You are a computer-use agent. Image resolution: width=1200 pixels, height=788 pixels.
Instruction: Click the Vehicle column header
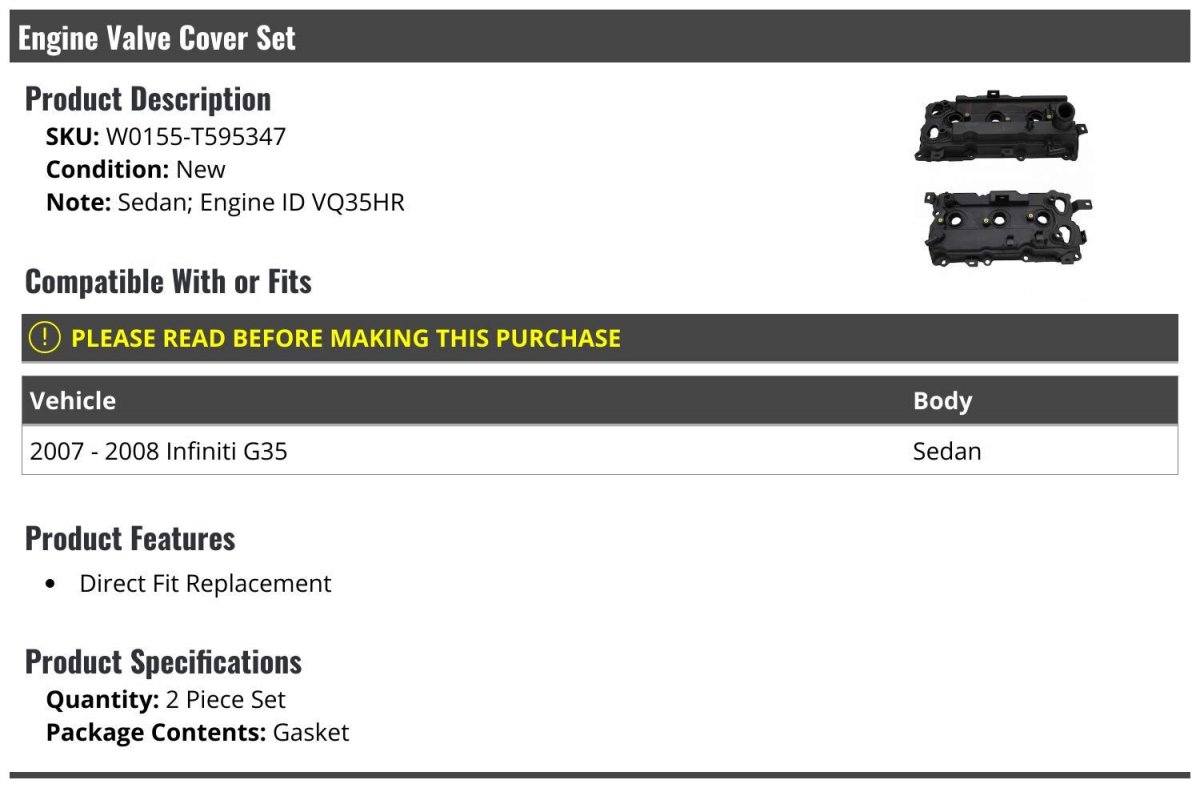73,401
